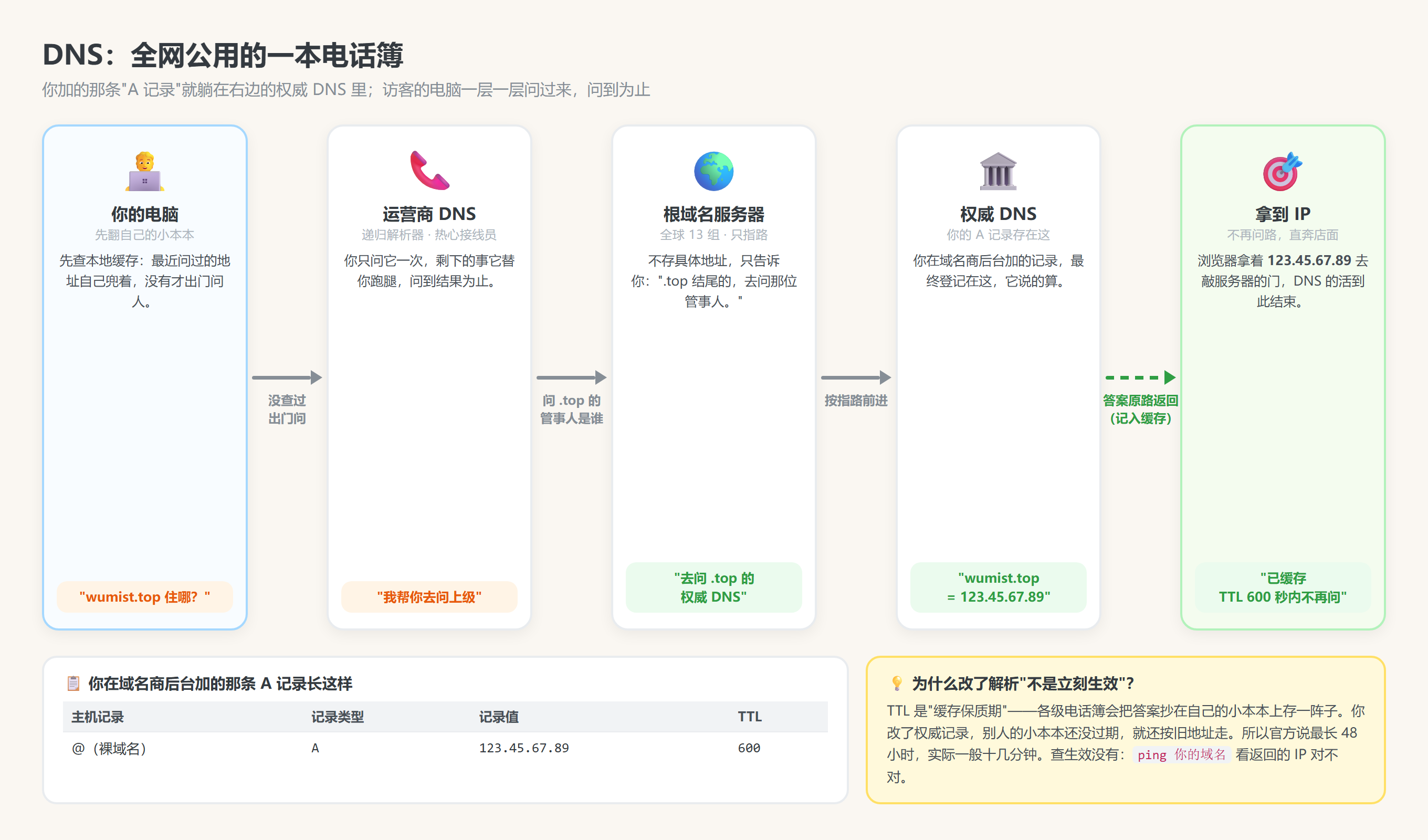Image resolution: width=1428 pixels, height=840 pixels.
Task: Click the 记录类型 column header
Action: (x=338, y=717)
